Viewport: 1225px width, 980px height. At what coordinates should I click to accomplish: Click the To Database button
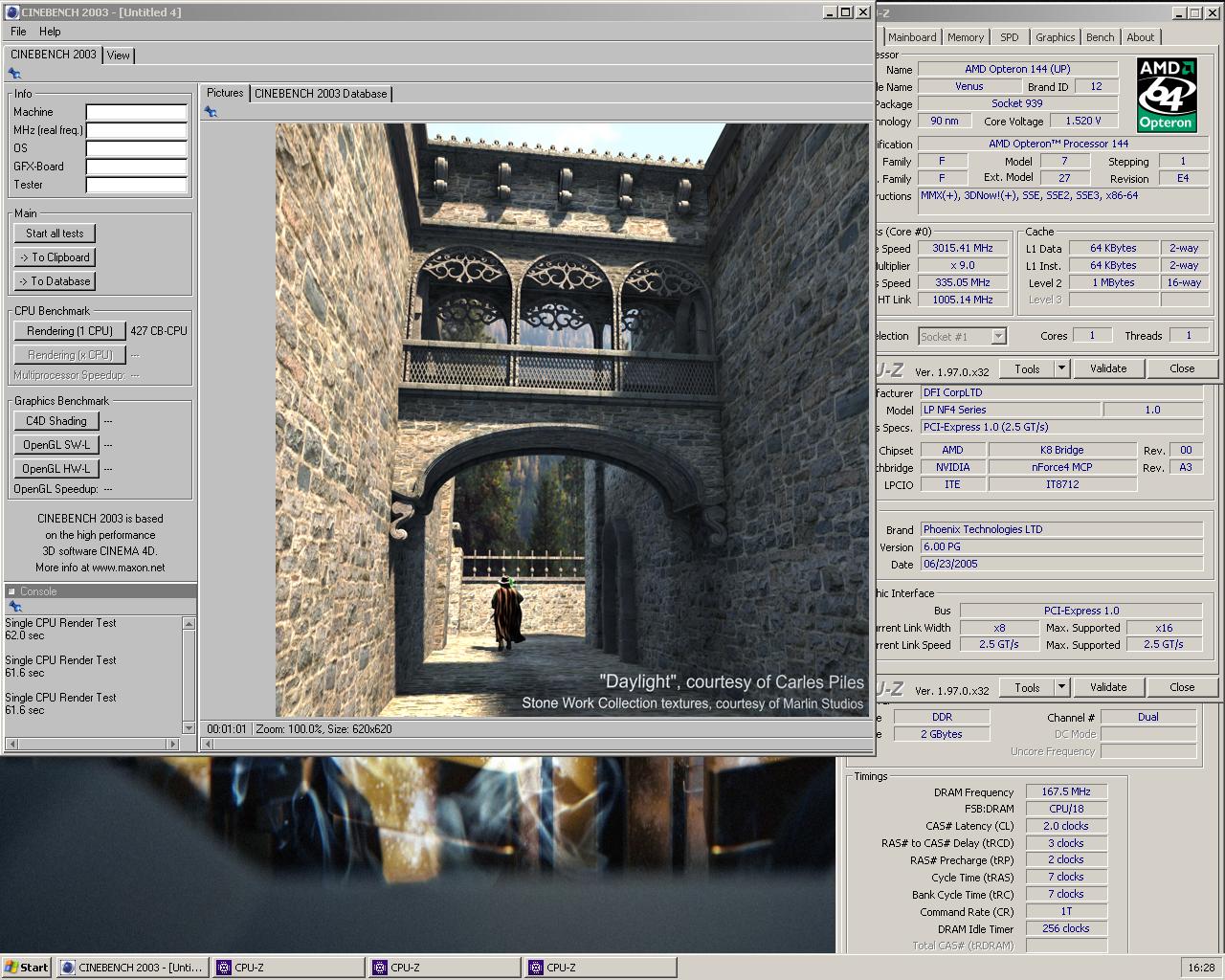(55, 281)
